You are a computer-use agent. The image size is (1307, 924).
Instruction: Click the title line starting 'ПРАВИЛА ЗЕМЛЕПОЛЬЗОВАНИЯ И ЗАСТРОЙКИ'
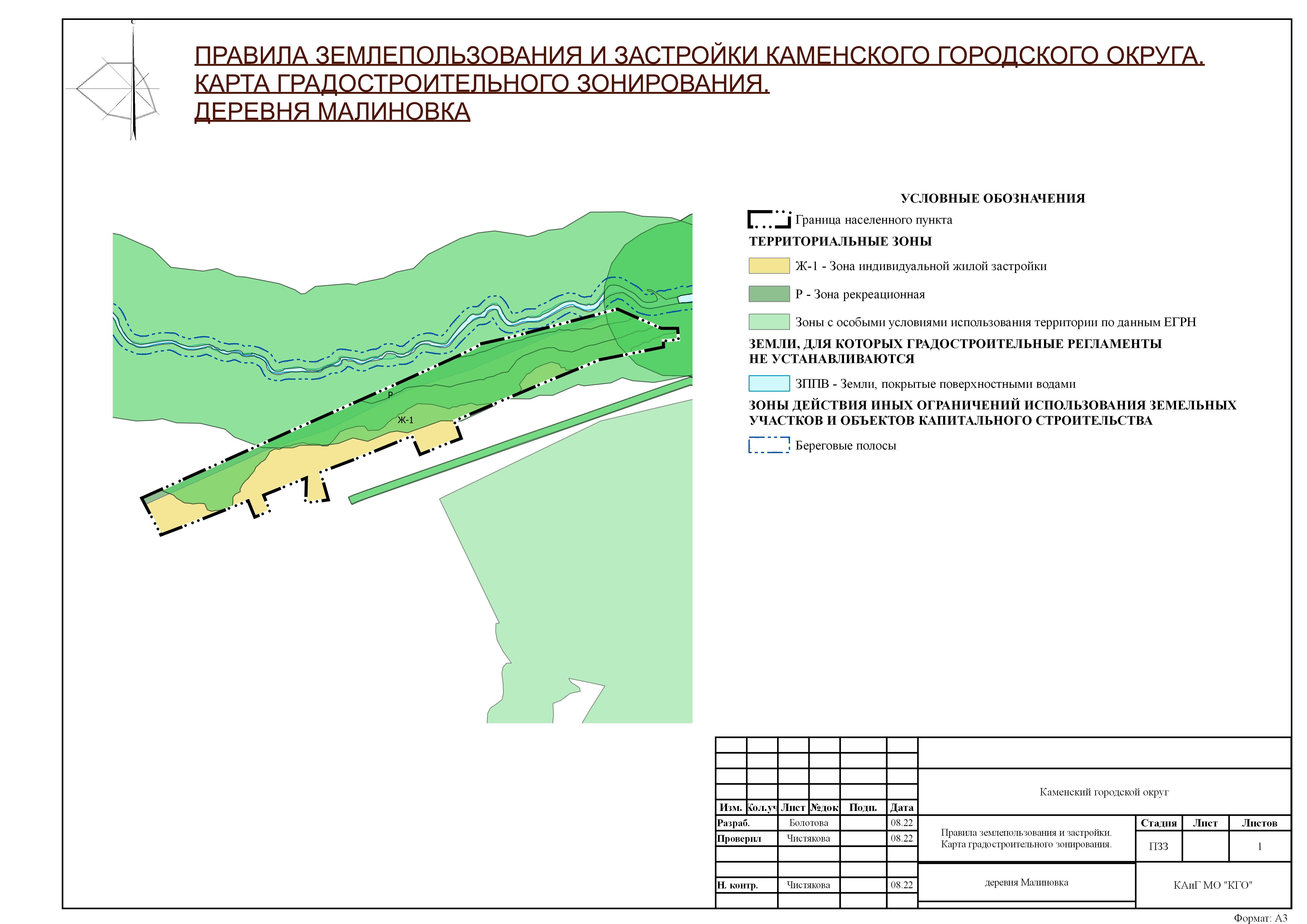click(700, 56)
